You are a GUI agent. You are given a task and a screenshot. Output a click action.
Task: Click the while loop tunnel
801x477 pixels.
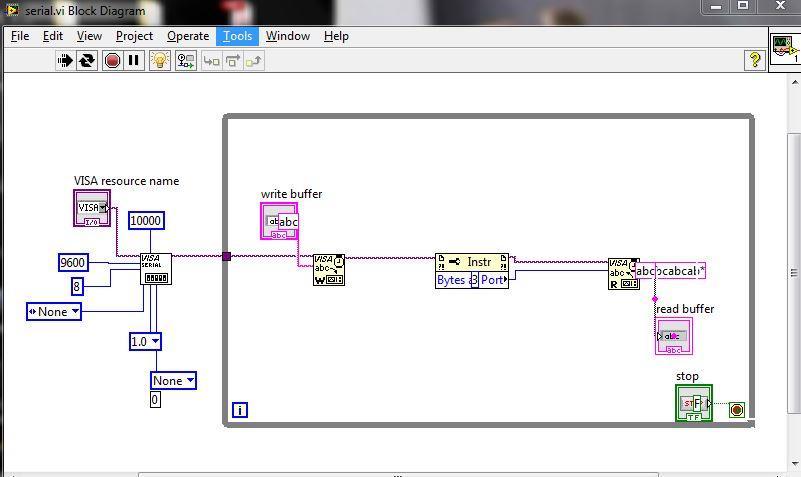click(227, 256)
